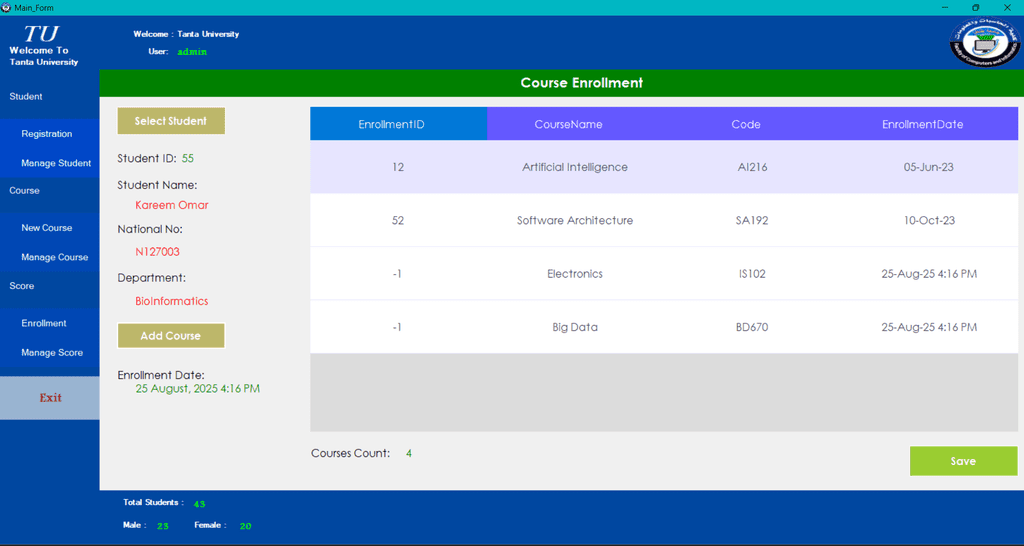This screenshot has width=1024, height=546.
Task: Click enrollment ID 52 cell
Action: click(398, 221)
